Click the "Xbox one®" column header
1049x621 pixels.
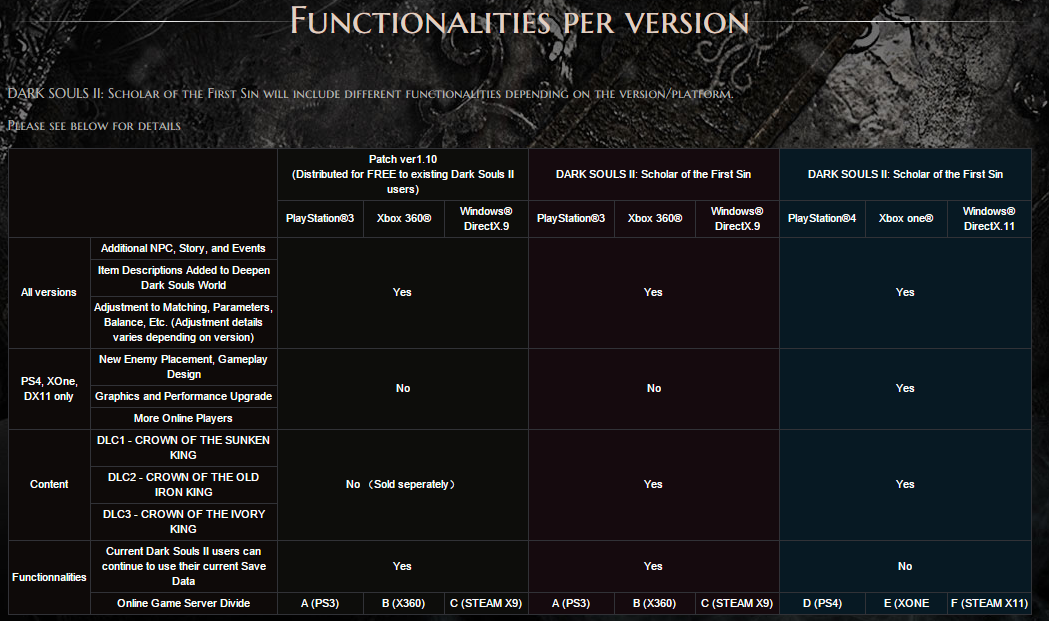(x=906, y=218)
